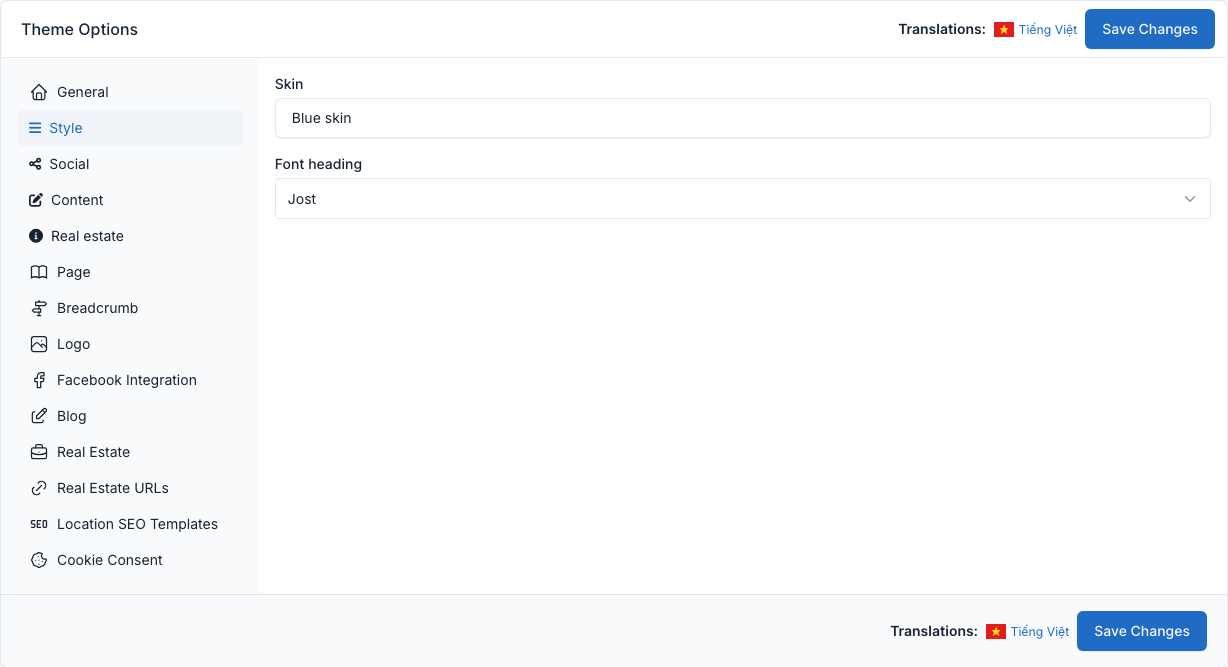The image size is (1228, 667).
Task: Click the share icon beside Social
Action: coord(35,164)
